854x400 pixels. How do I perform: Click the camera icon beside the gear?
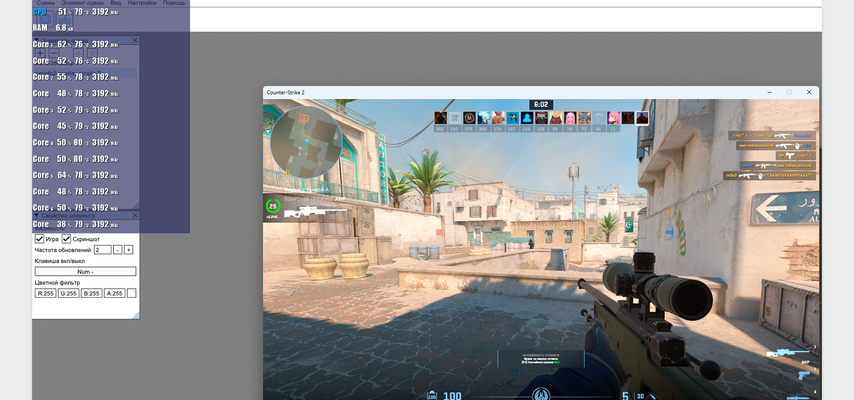[x=64, y=19]
